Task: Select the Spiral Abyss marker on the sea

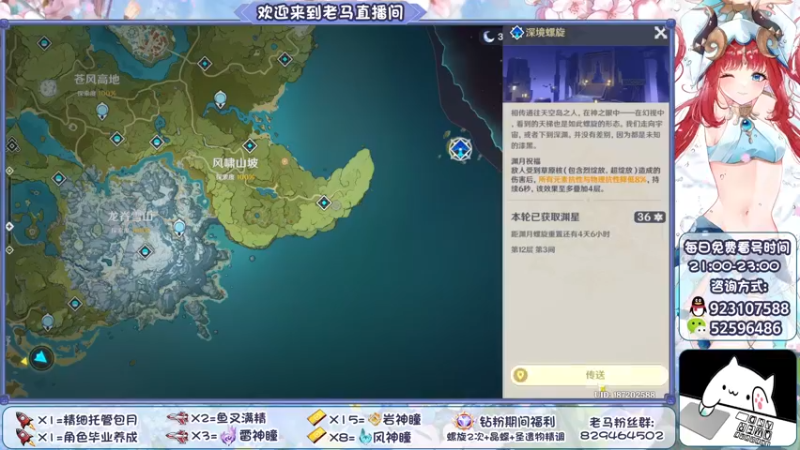Action: click(460, 149)
